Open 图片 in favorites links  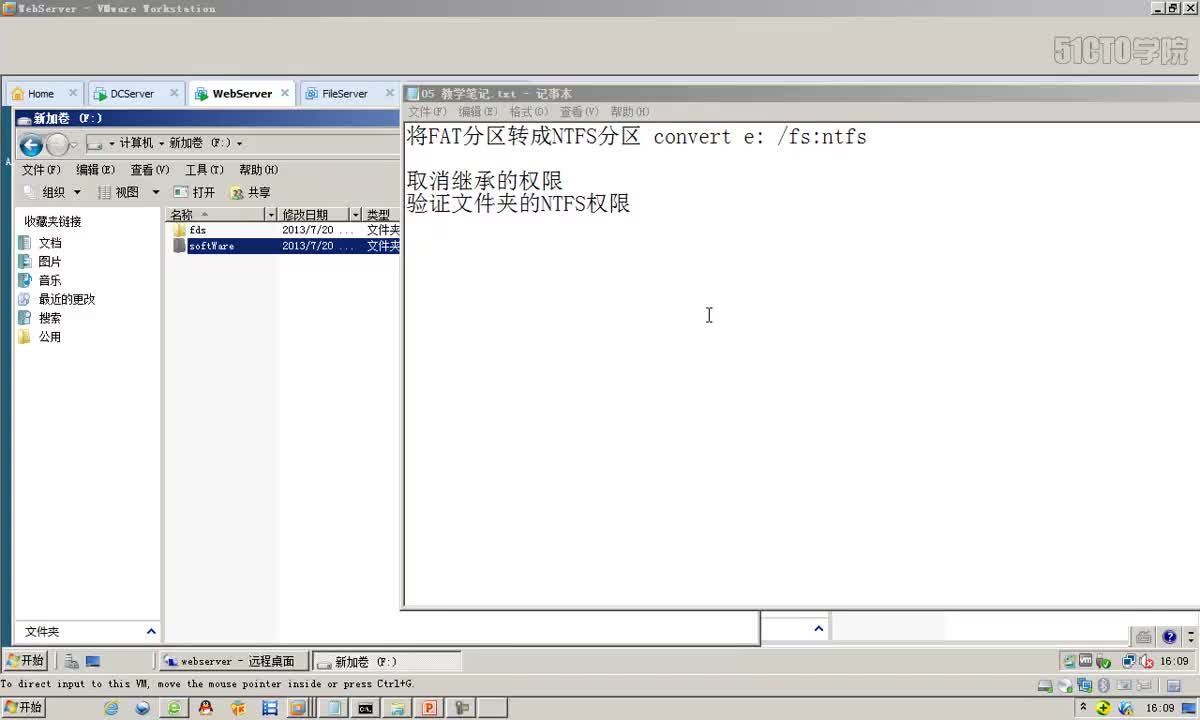[50, 262]
